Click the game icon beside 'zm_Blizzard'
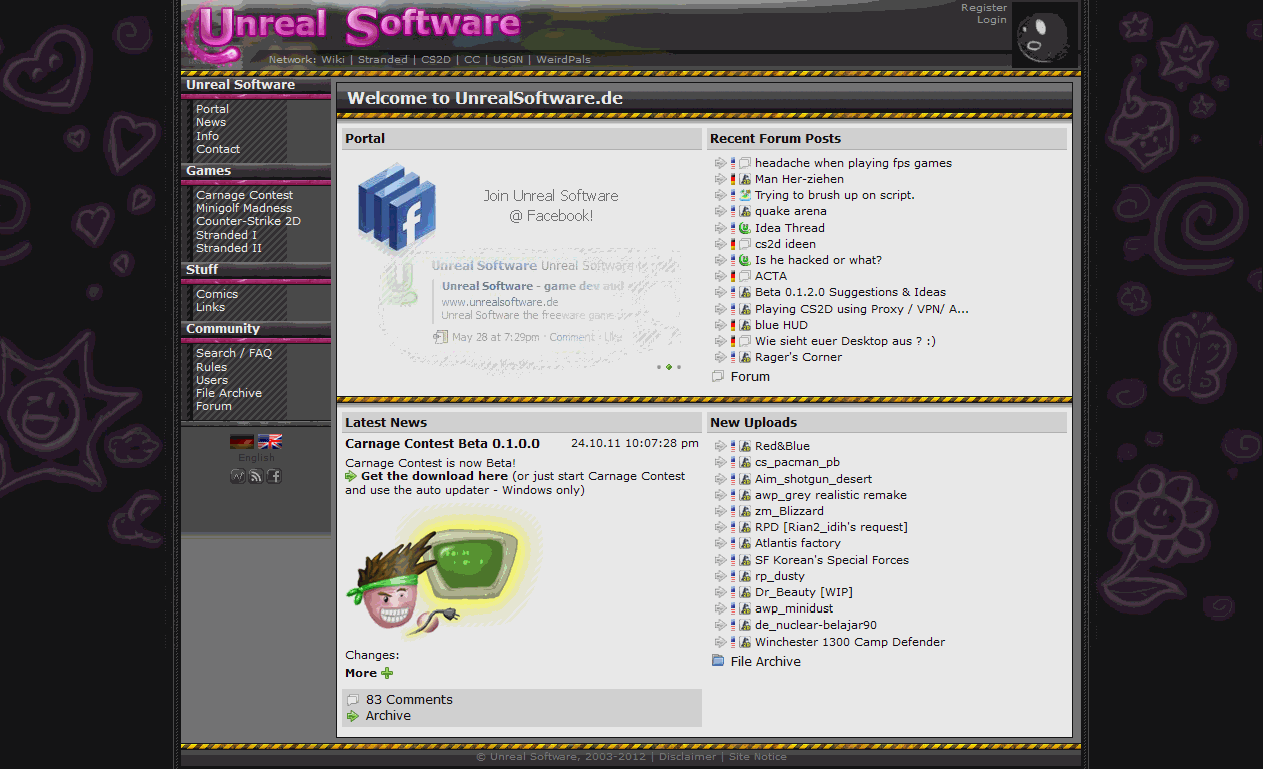Viewport: 1263px width, 769px height. tap(745, 511)
